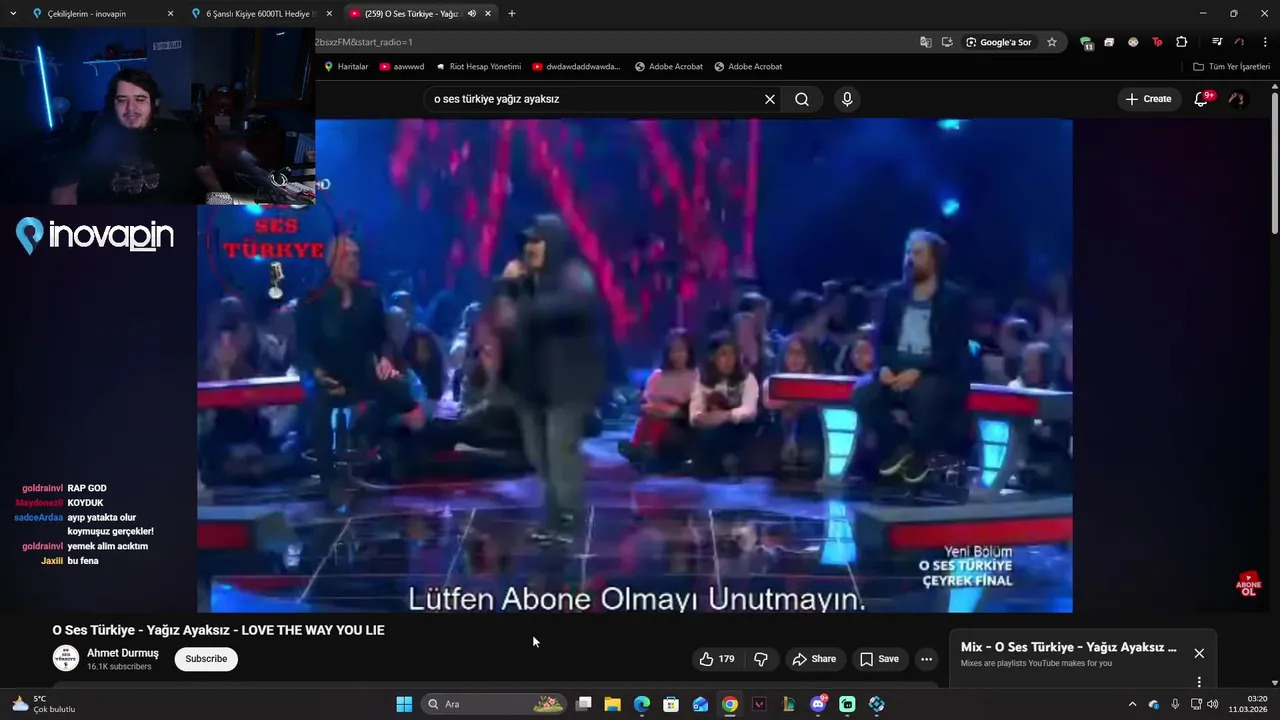1280x720 pixels.
Task: Save the video using the Save button
Action: [x=880, y=659]
